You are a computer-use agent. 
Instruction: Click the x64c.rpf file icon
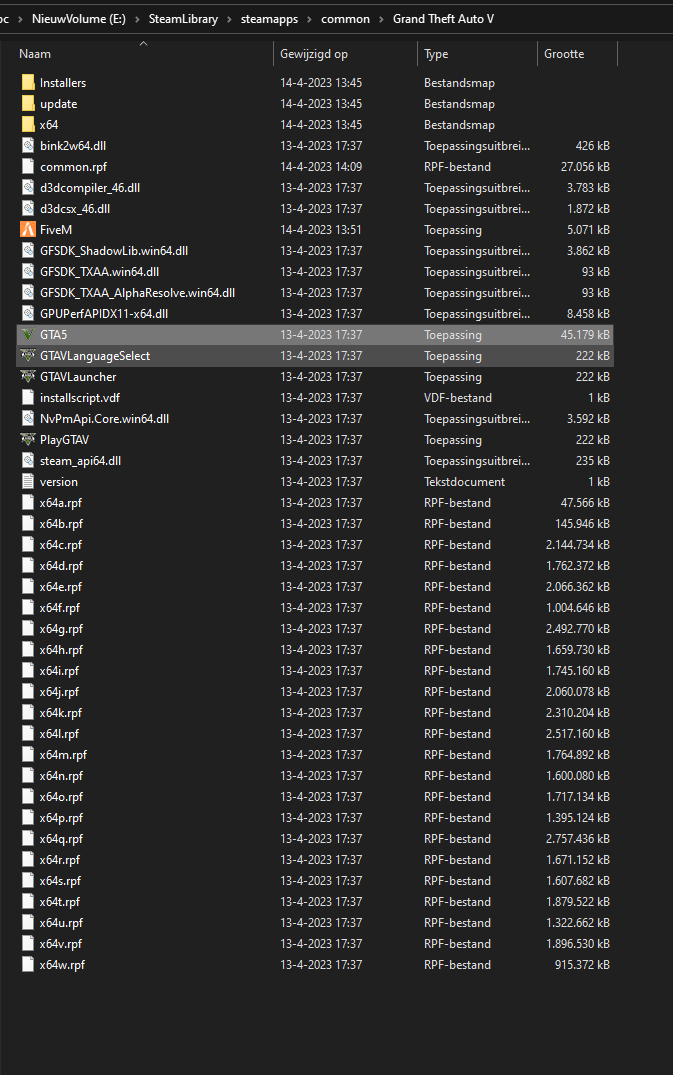[x=28, y=544]
